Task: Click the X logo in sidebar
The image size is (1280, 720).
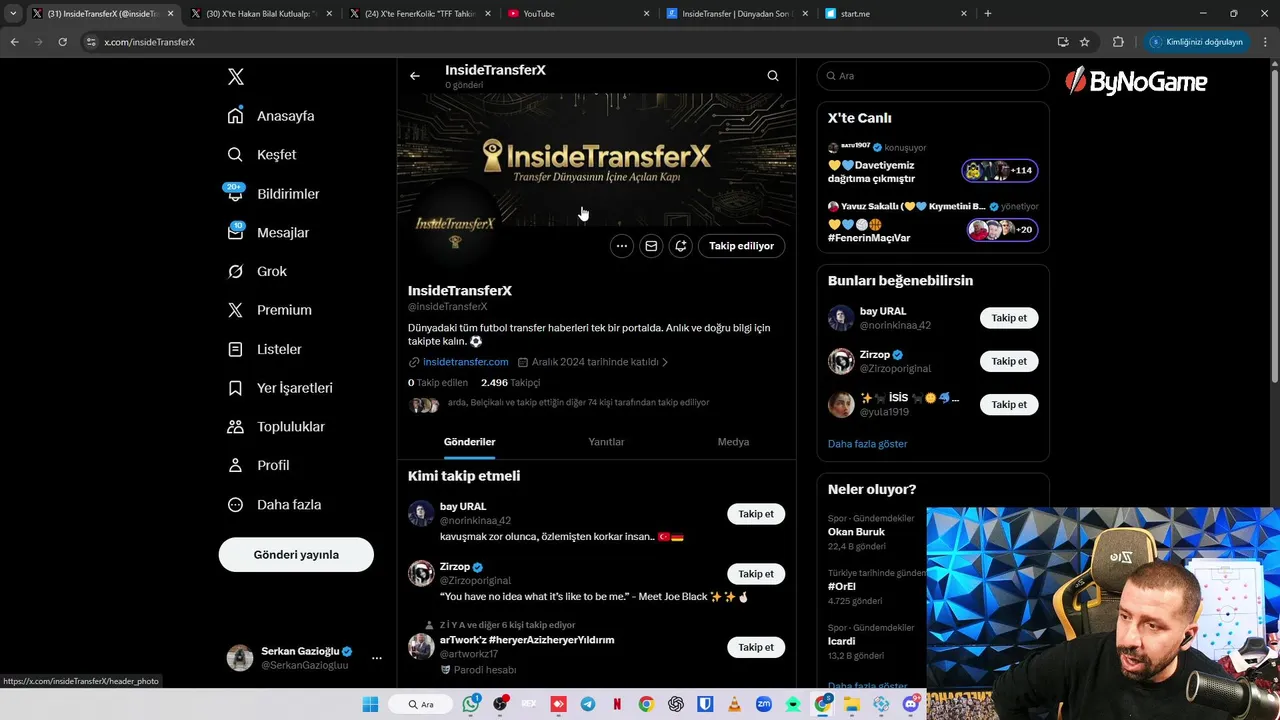Action: click(235, 77)
